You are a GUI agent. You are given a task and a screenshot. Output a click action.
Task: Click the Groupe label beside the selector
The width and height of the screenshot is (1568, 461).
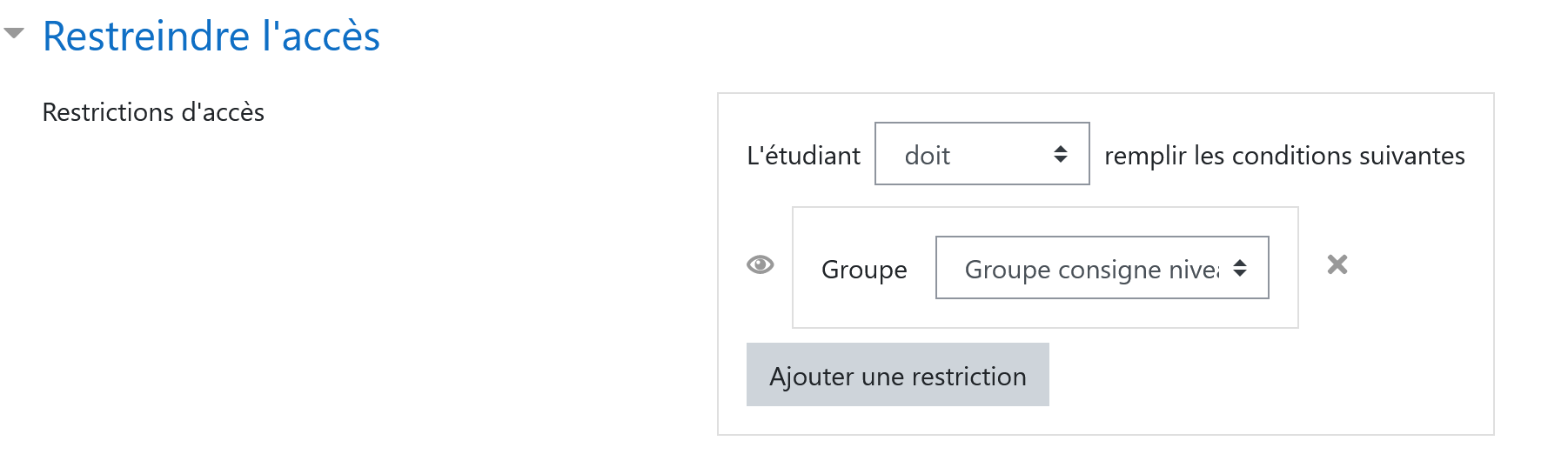pyautogui.click(x=864, y=270)
